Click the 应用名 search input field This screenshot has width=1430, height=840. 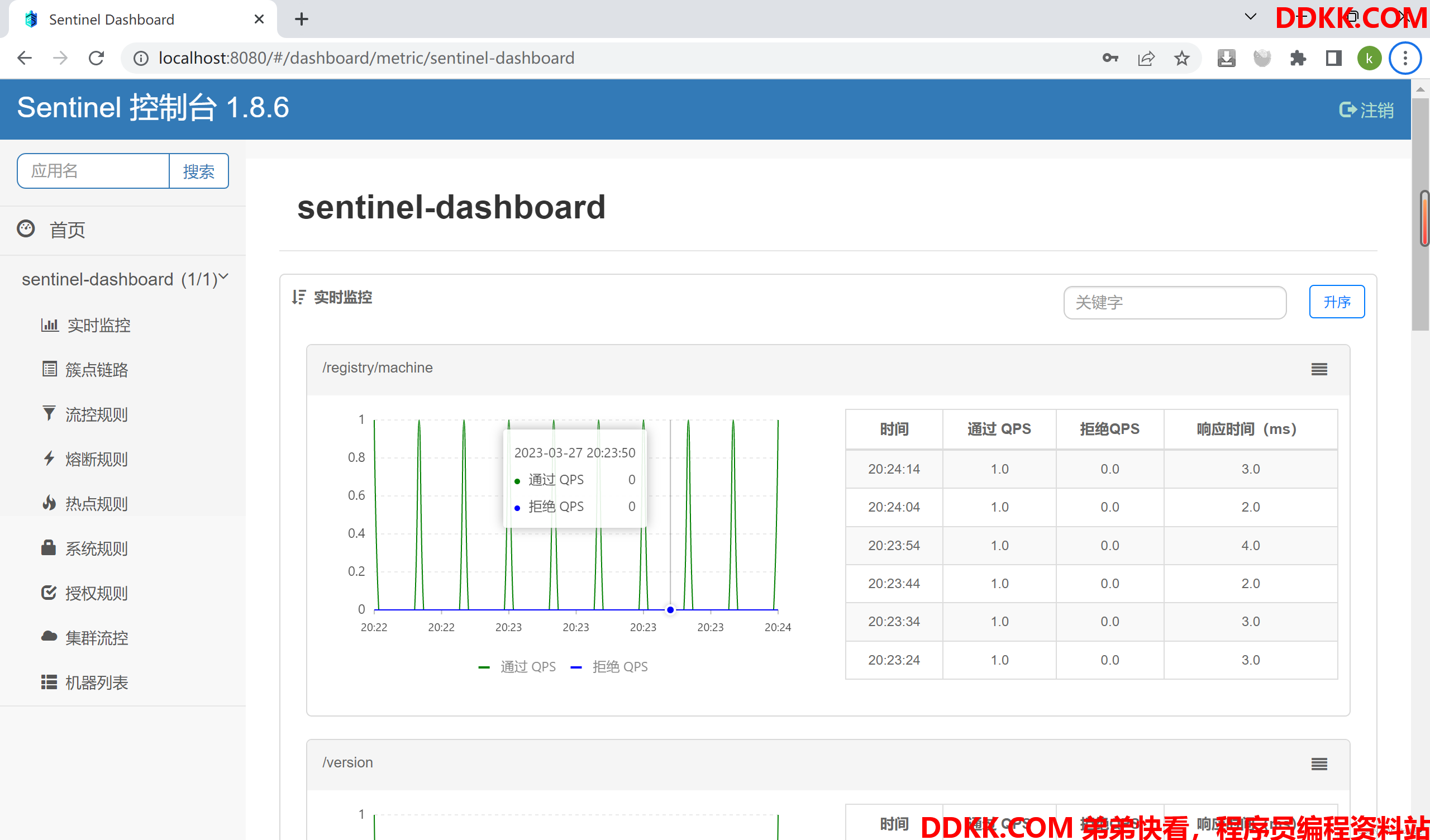point(93,171)
